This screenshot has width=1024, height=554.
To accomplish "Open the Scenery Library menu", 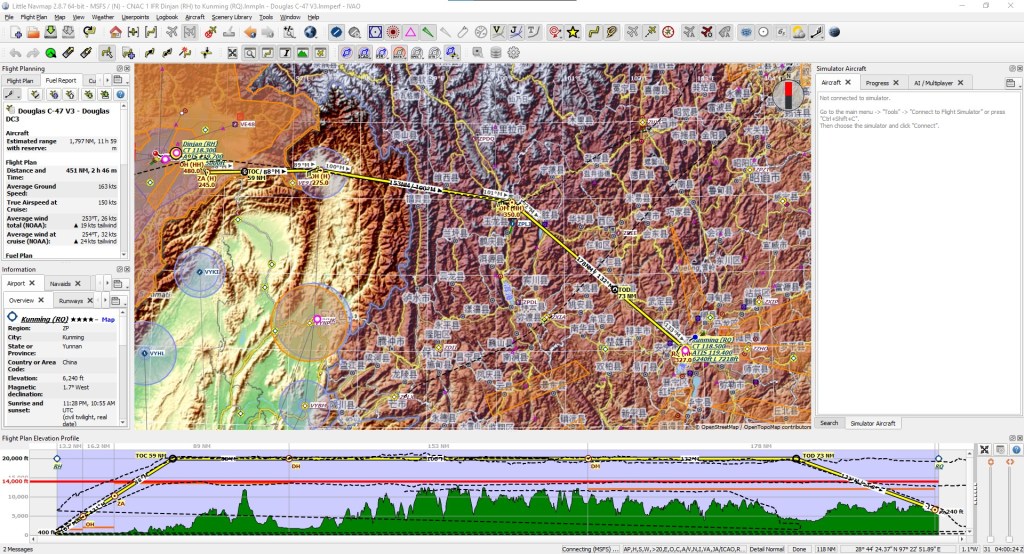I will 230,17.
